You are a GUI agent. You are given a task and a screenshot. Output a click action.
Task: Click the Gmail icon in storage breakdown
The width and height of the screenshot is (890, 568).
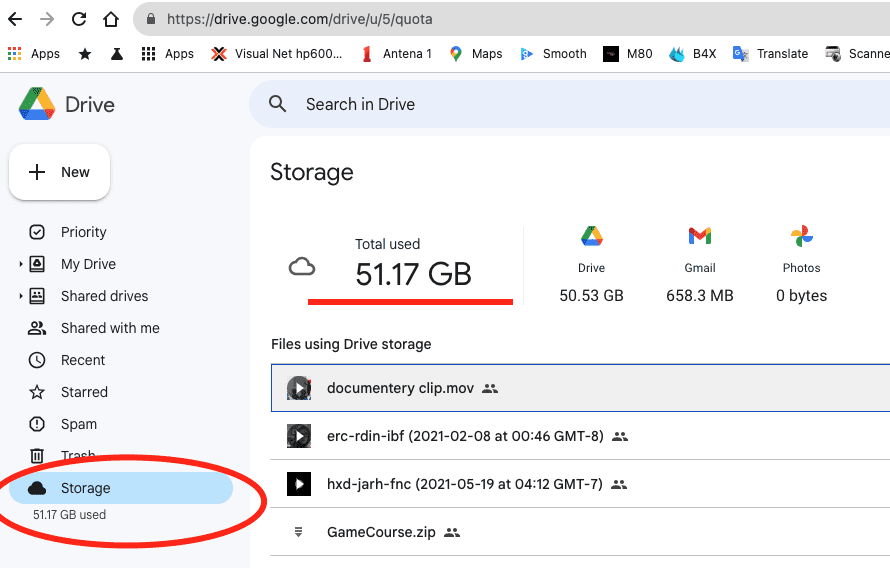pyautogui.click(x=700, y=235)
